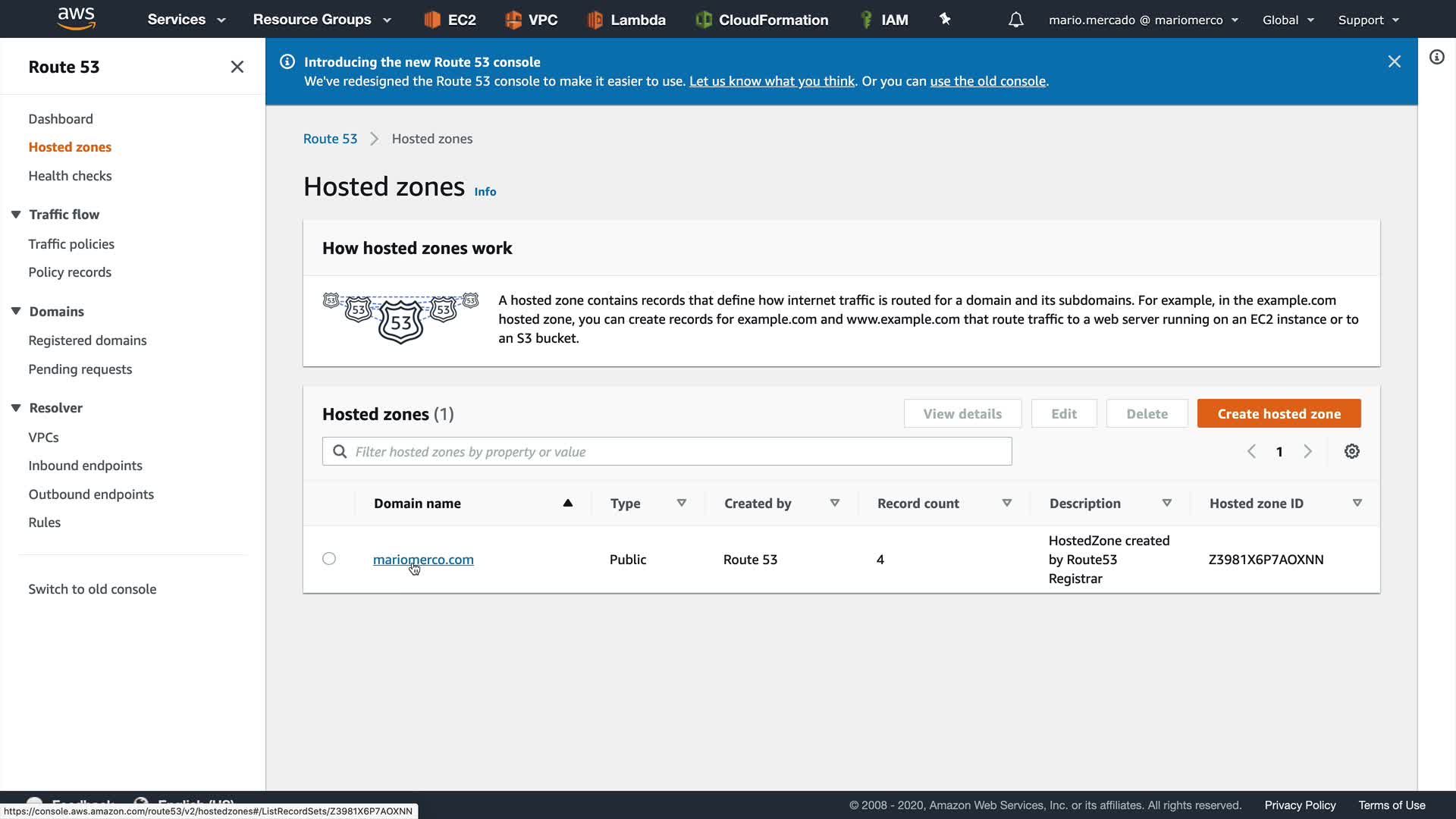Click the filter hosted zones search field

[x=667, y=451]
